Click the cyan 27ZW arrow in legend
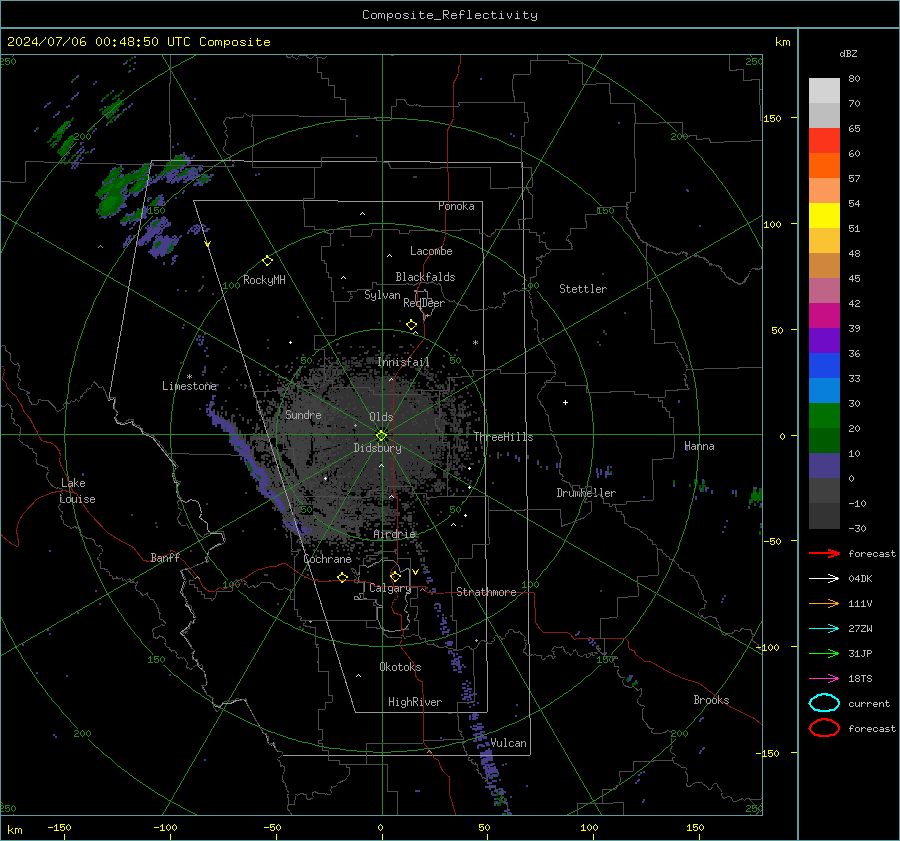Image resolution: width=900 pixels, height=841 pixels. 824,629
